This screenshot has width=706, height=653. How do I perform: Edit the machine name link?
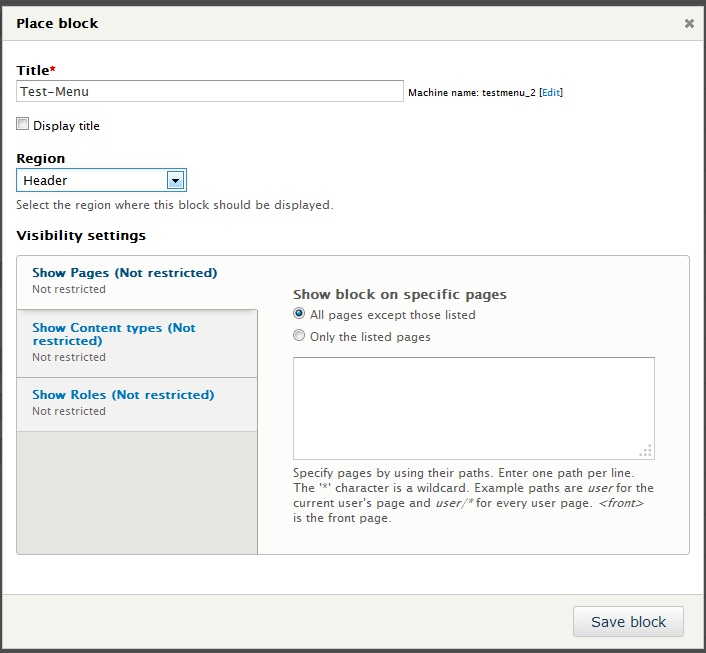[551, 92]
